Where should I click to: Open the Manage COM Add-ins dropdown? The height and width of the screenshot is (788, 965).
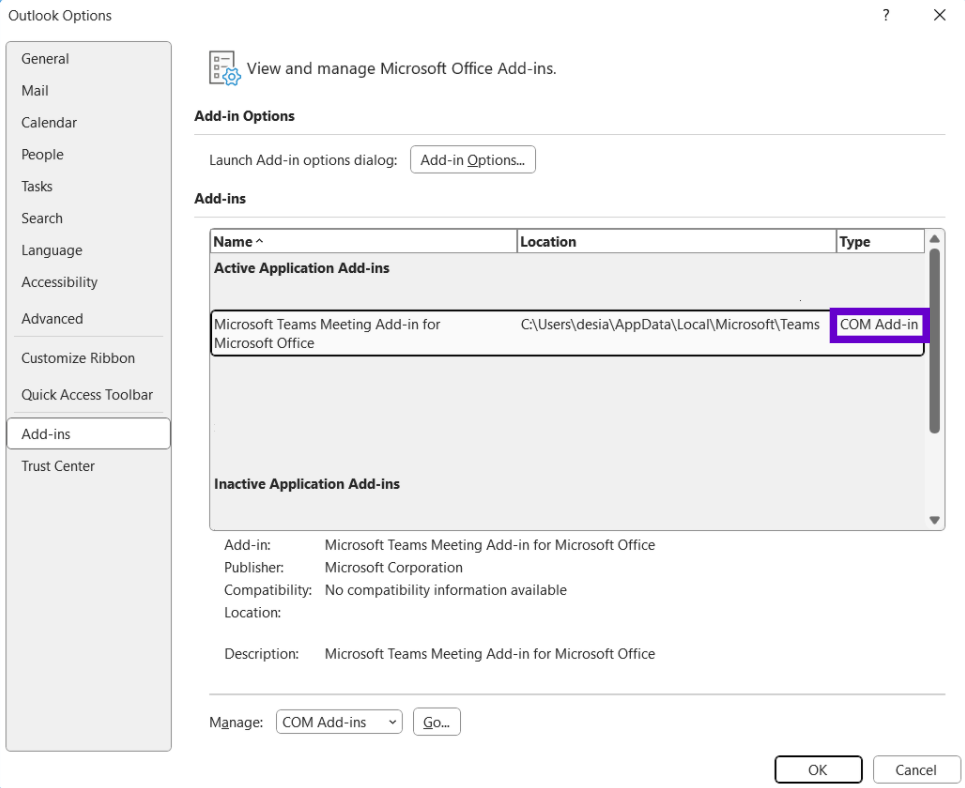pos(339,722)
